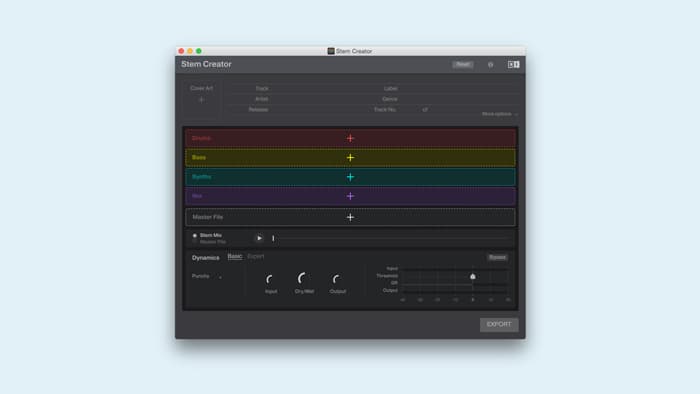The image size is (700, 394).
Task: Switch to the Expert dynamics tab
Action: pyautogui.click(x=256, y=256)
